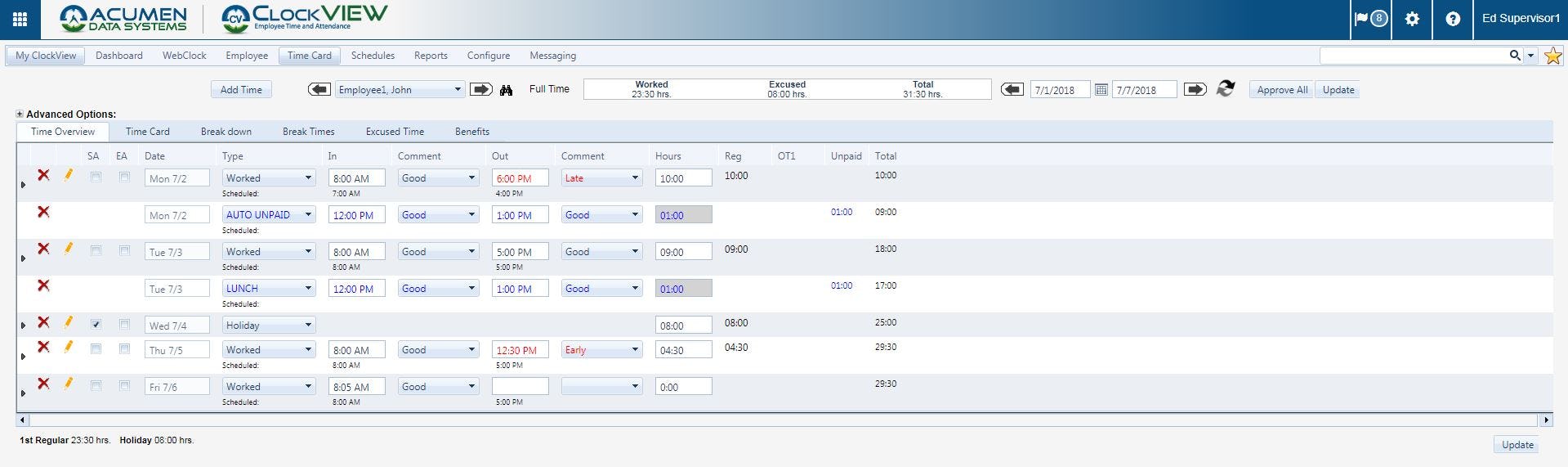The width and height of the screenshot is (1568, 467).
Task: Open the Holiday type dropdown
Action: tap(269, 325)
